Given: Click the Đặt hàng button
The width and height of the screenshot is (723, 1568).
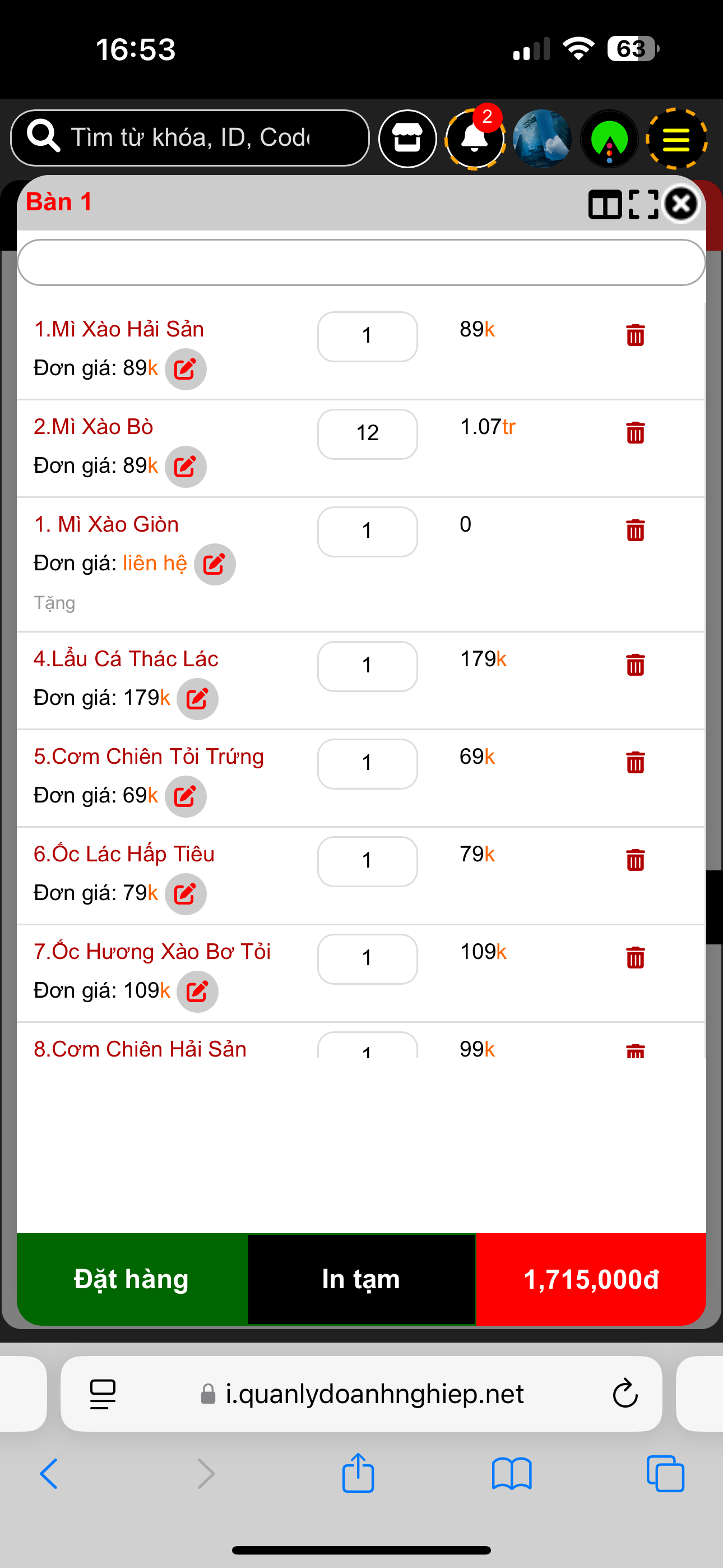Looking at the screenshot, I should (x=132, y=1279).
